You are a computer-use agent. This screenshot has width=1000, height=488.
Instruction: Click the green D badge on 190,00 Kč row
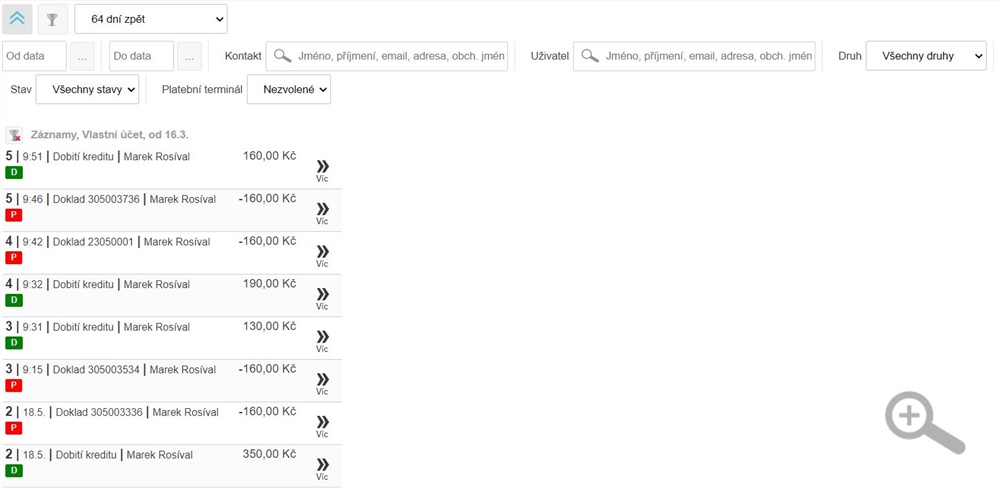(x=13, y=300)
